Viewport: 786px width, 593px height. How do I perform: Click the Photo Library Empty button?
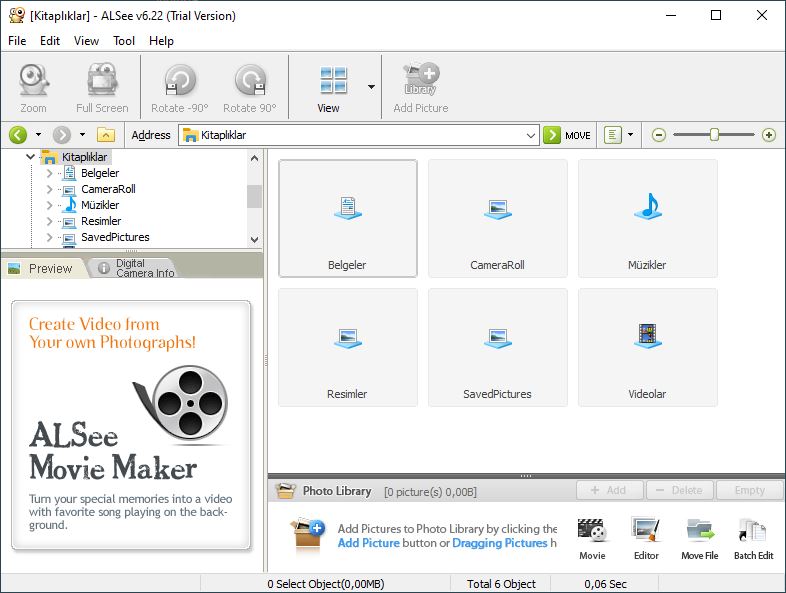[749, 490]
